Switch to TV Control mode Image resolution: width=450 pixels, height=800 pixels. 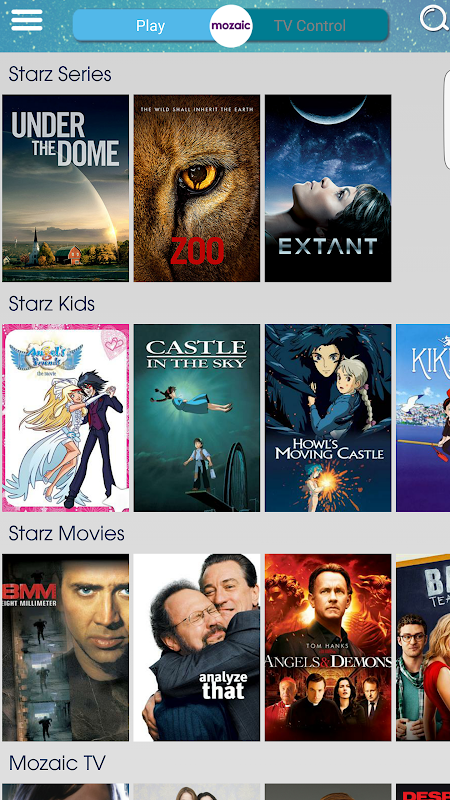tap(310, 26)
